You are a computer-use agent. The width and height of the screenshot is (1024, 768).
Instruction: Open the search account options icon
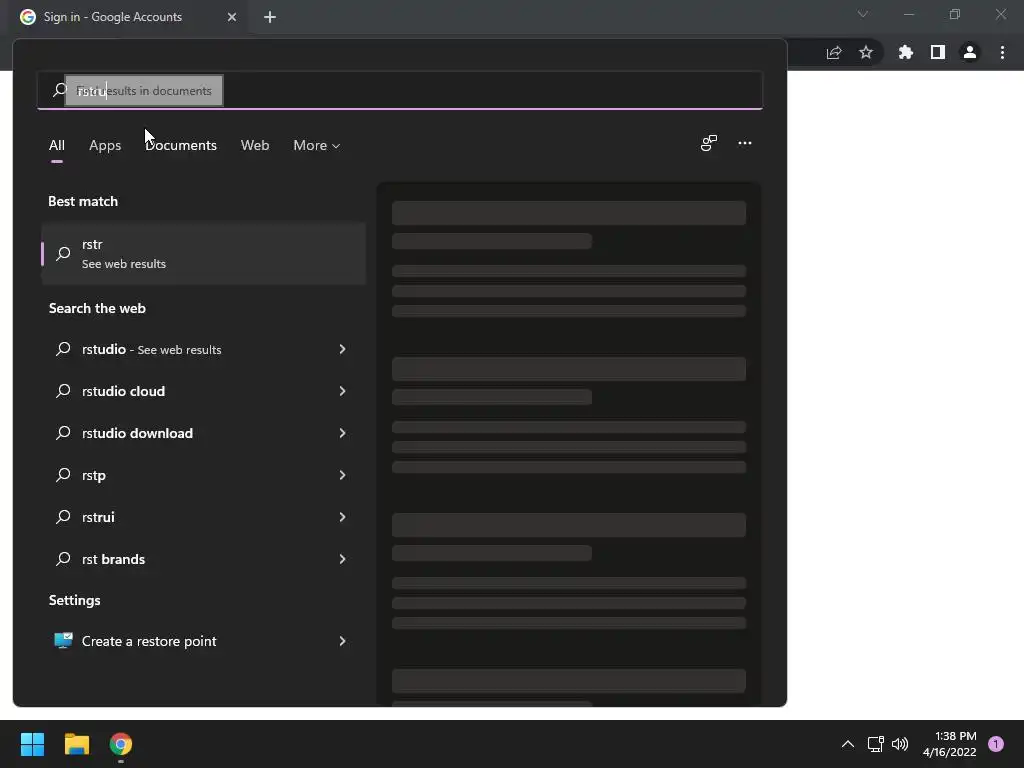[x=709, y=143]
